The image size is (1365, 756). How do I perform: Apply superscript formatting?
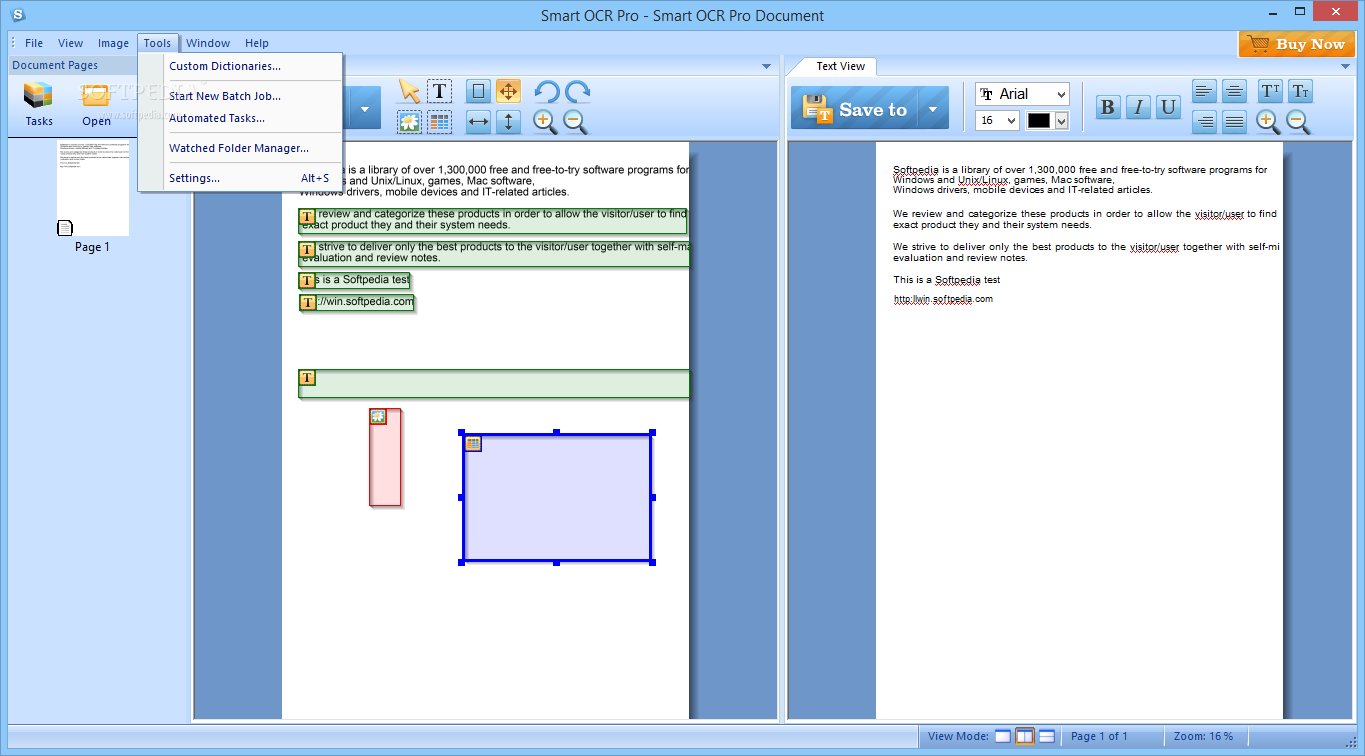[x=1270, y=91]
